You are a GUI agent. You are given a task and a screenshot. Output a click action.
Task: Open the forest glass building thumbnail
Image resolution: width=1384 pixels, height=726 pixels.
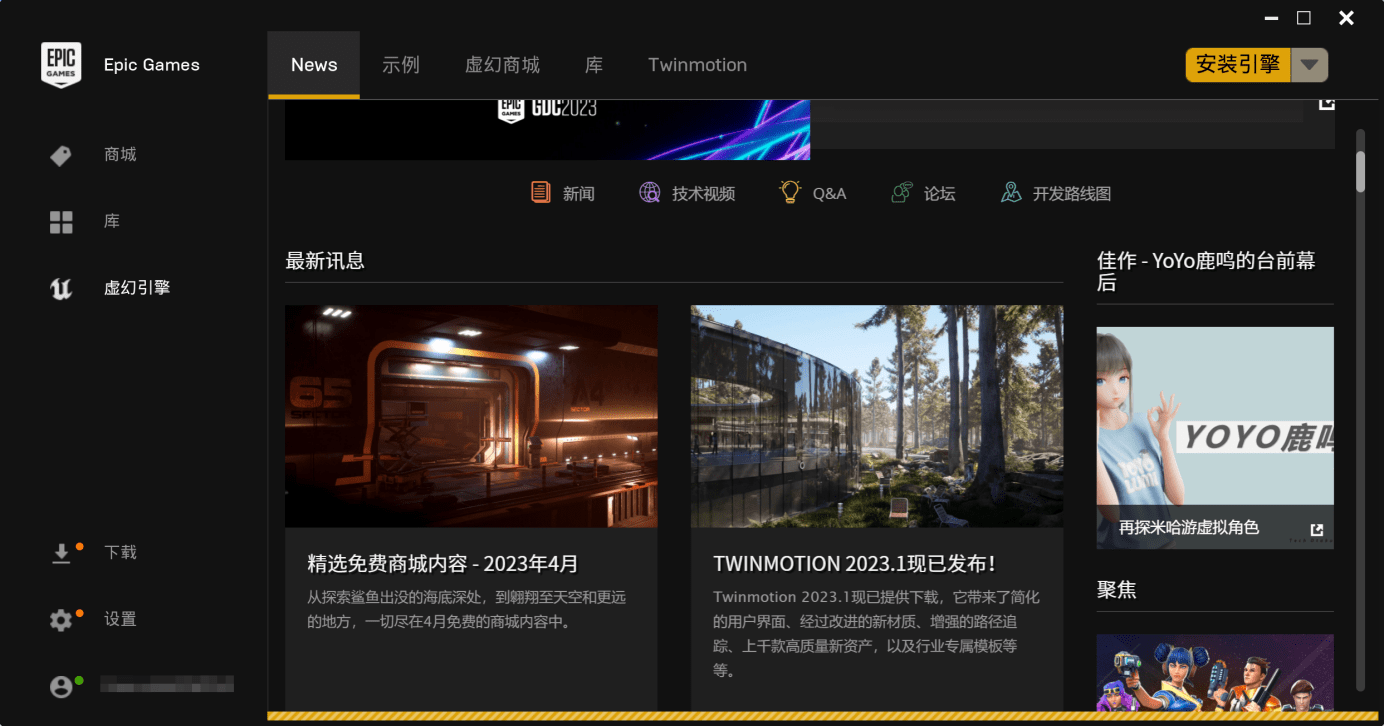coord(877,416)
